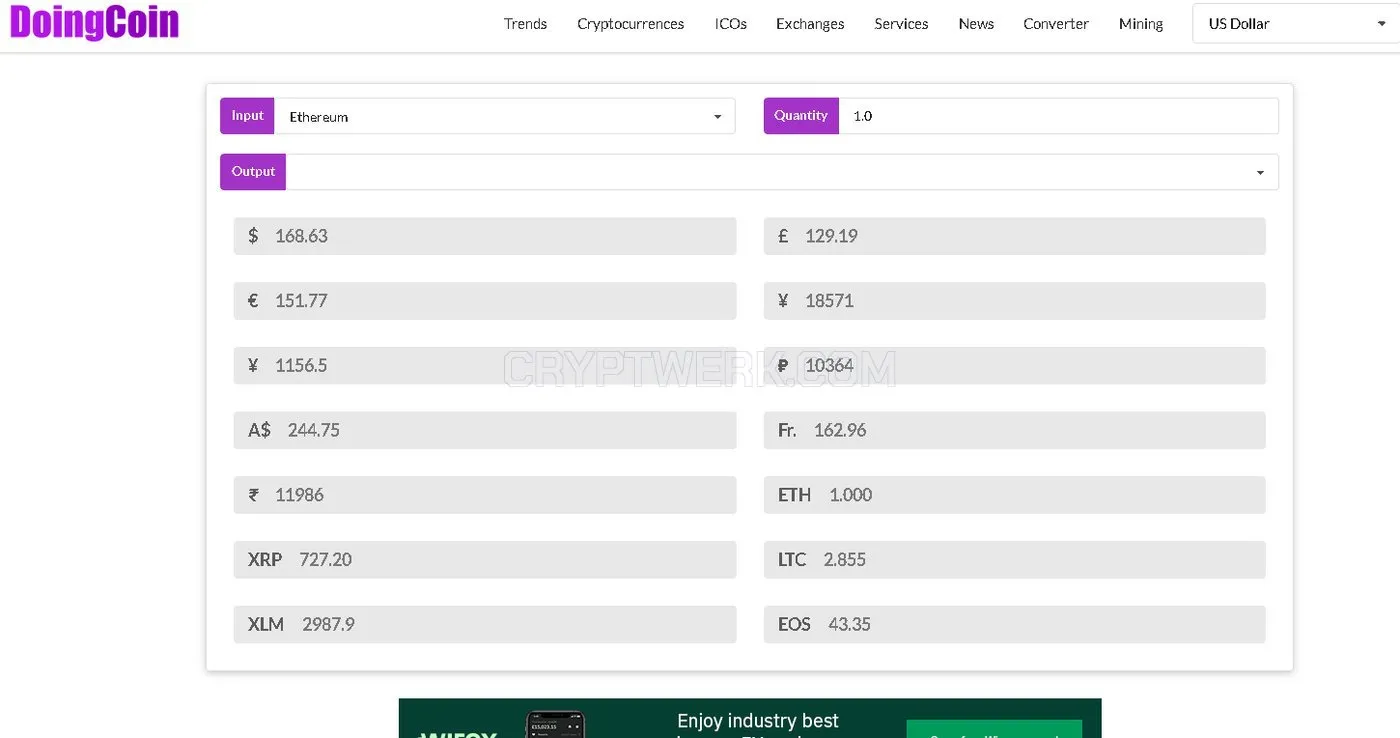Click the ruble value 10364 field
The height and width of the screenshot is (738, 1400).
1015,365
